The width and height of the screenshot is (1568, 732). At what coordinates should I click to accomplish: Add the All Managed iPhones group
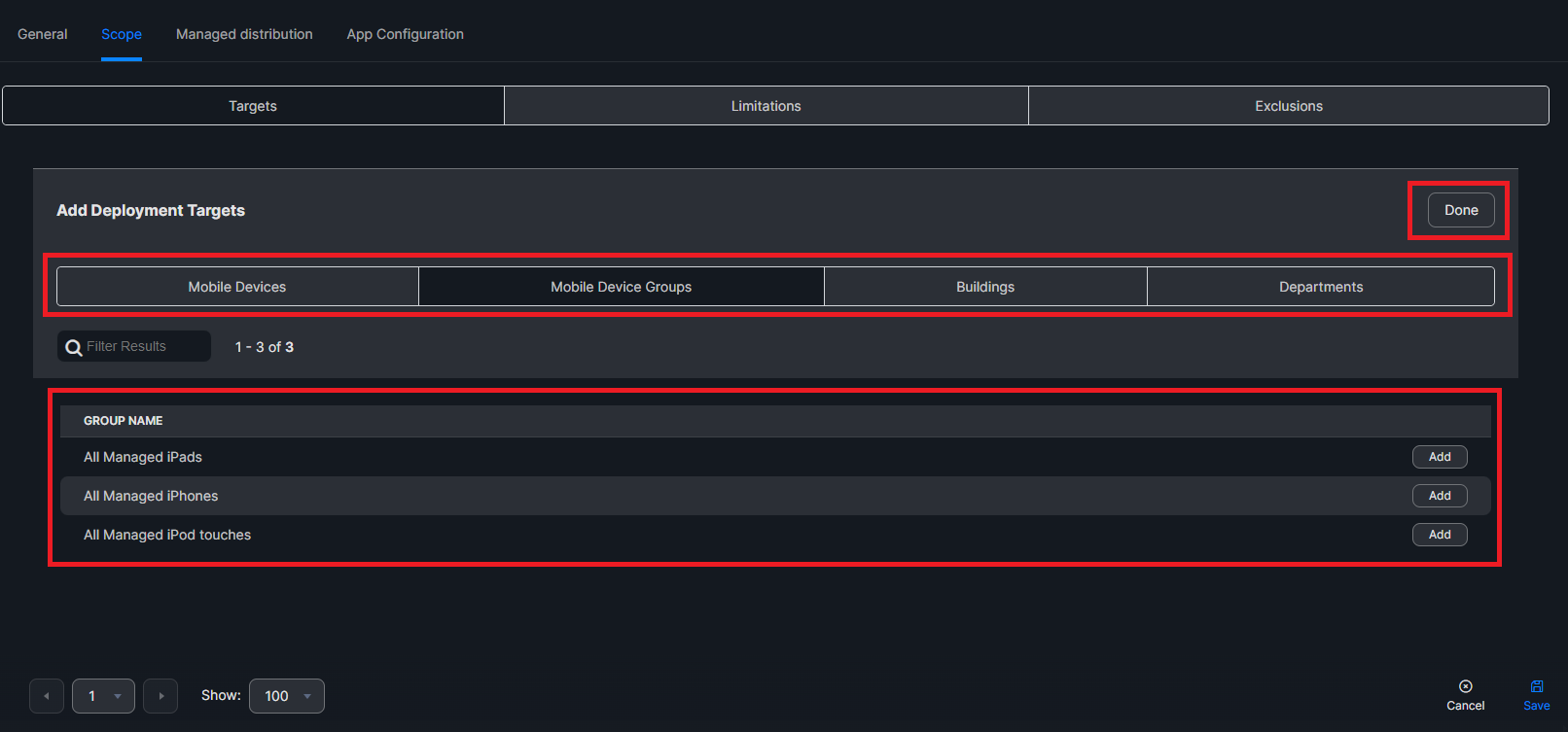(x=1440, y=496)
